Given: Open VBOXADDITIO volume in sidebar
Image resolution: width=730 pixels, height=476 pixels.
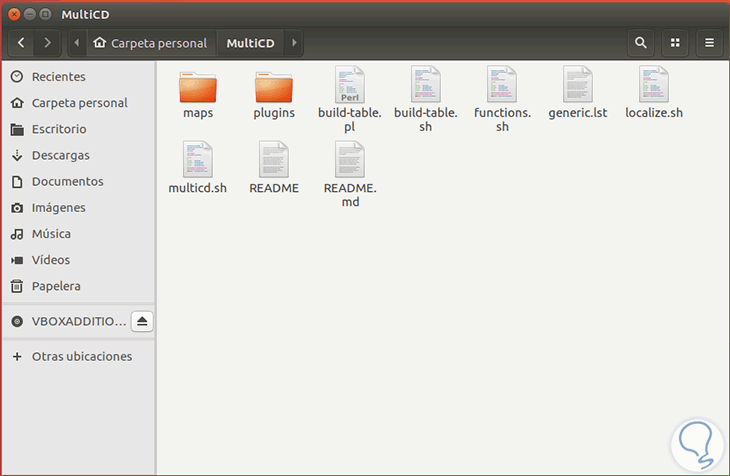Looking at the screenshot, I should pyautogui.click(x=68, y=321).
